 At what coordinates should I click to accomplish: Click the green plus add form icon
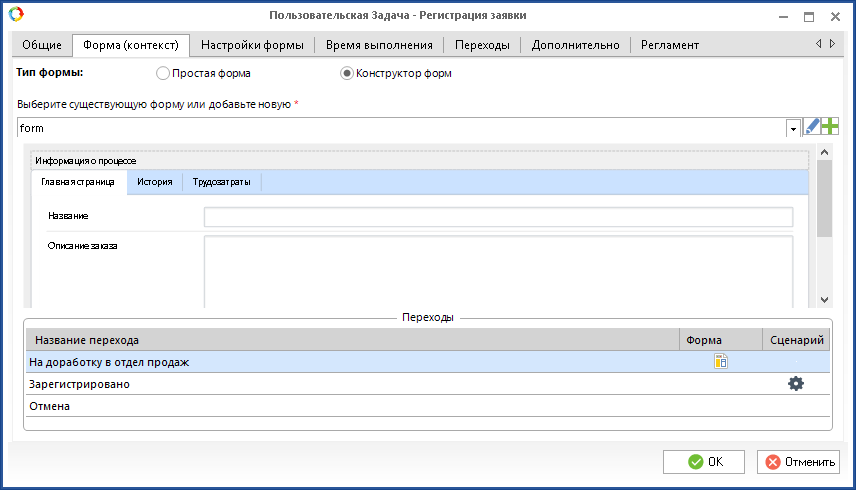point(830,127)
